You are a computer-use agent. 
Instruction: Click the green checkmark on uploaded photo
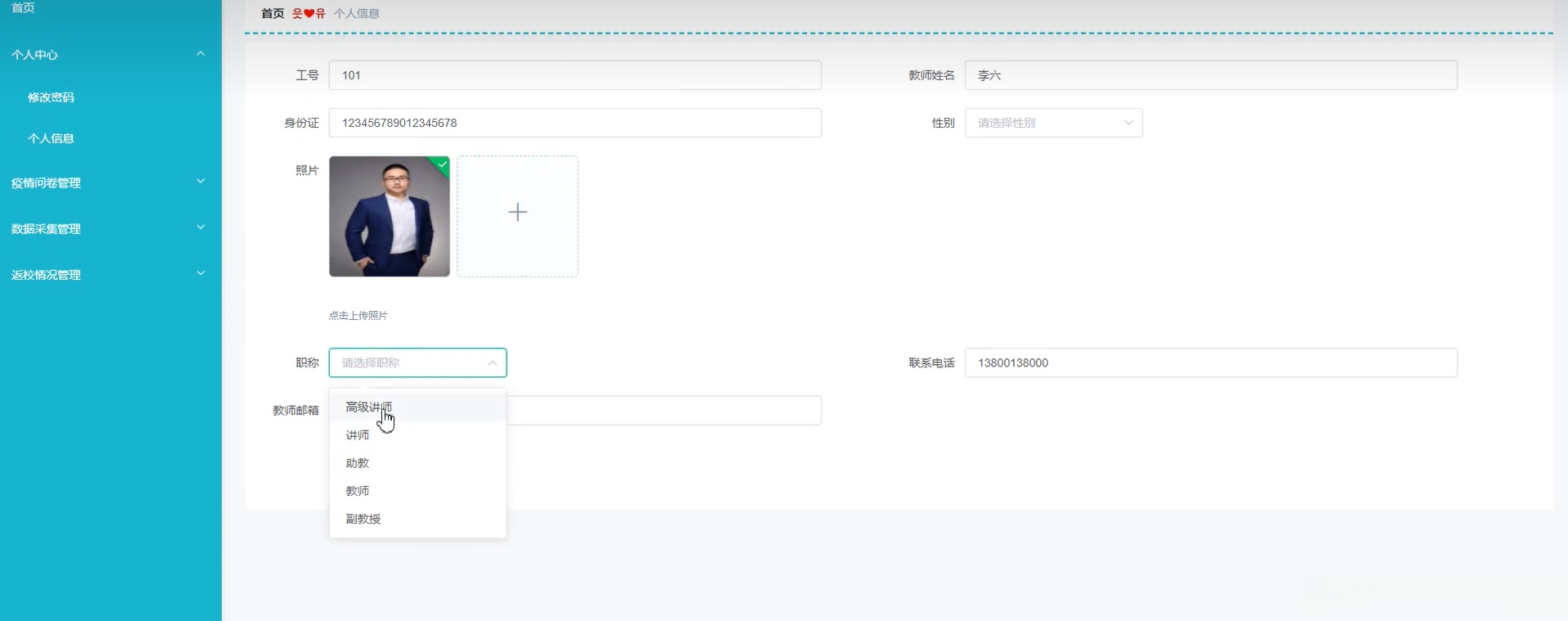[442, 164]
